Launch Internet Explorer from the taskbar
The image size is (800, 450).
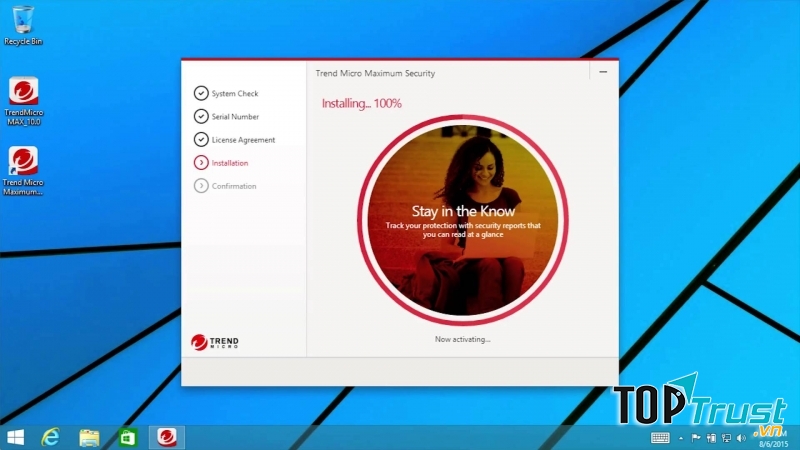51,437
